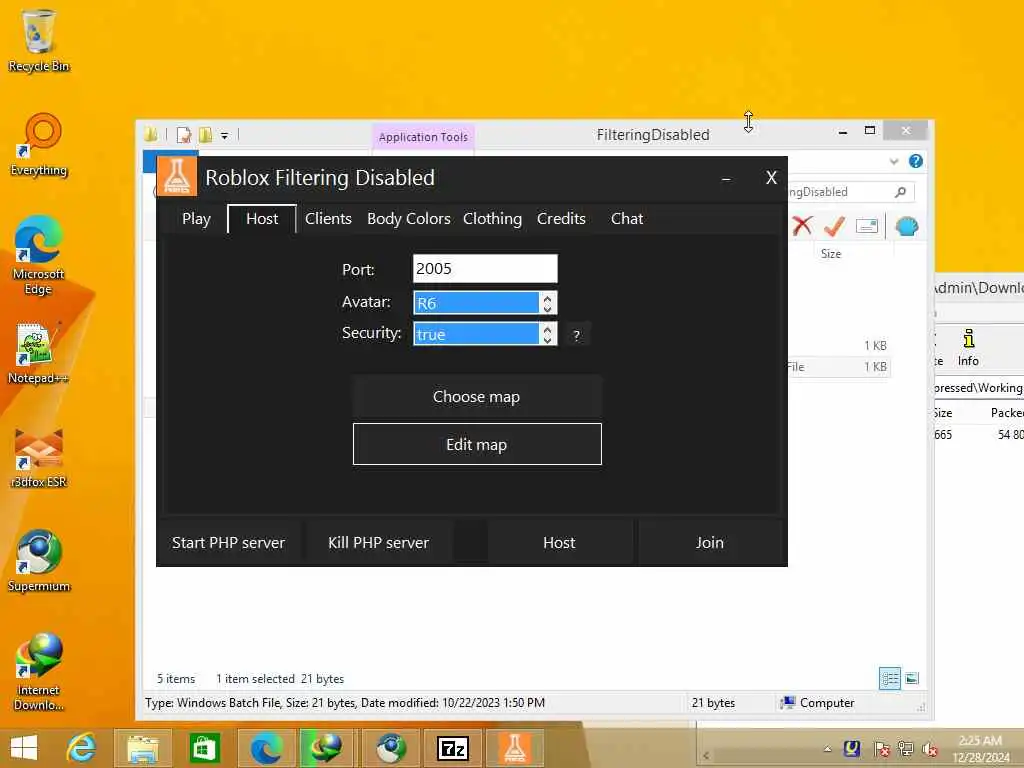Close the Roblox Filtering Disabled launcher with X
The width and height of the screenshot is (1024, 768).
click(771, 178)
